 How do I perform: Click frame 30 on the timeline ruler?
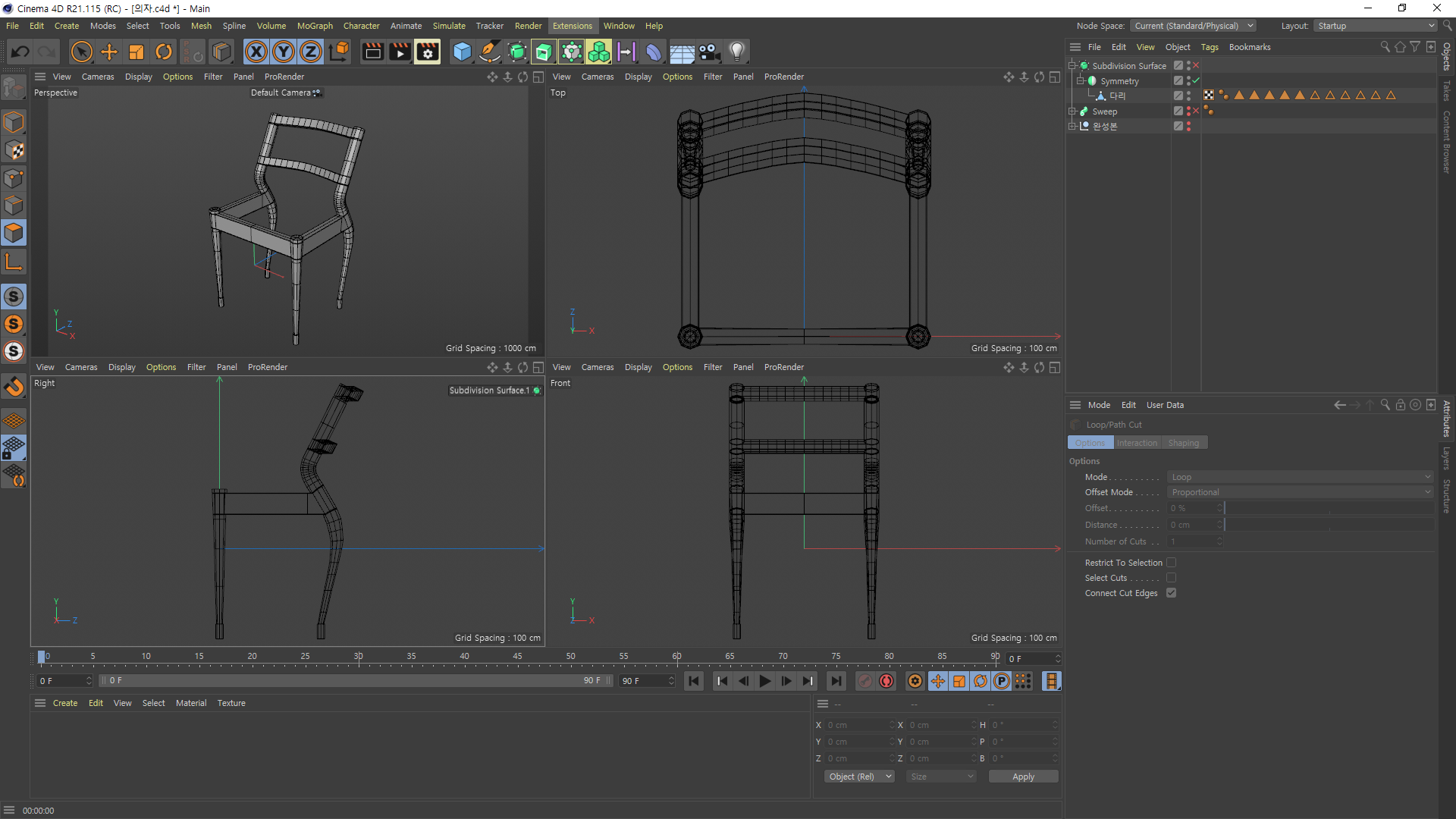pos(359,657)
